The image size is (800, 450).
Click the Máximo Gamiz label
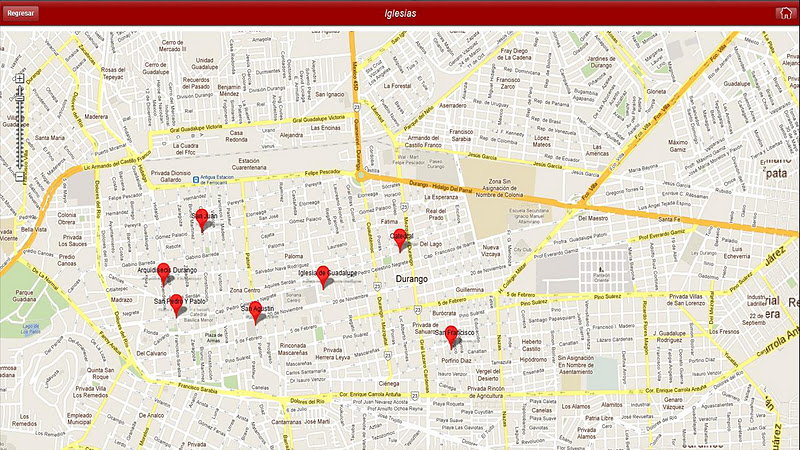coord(678,146)
